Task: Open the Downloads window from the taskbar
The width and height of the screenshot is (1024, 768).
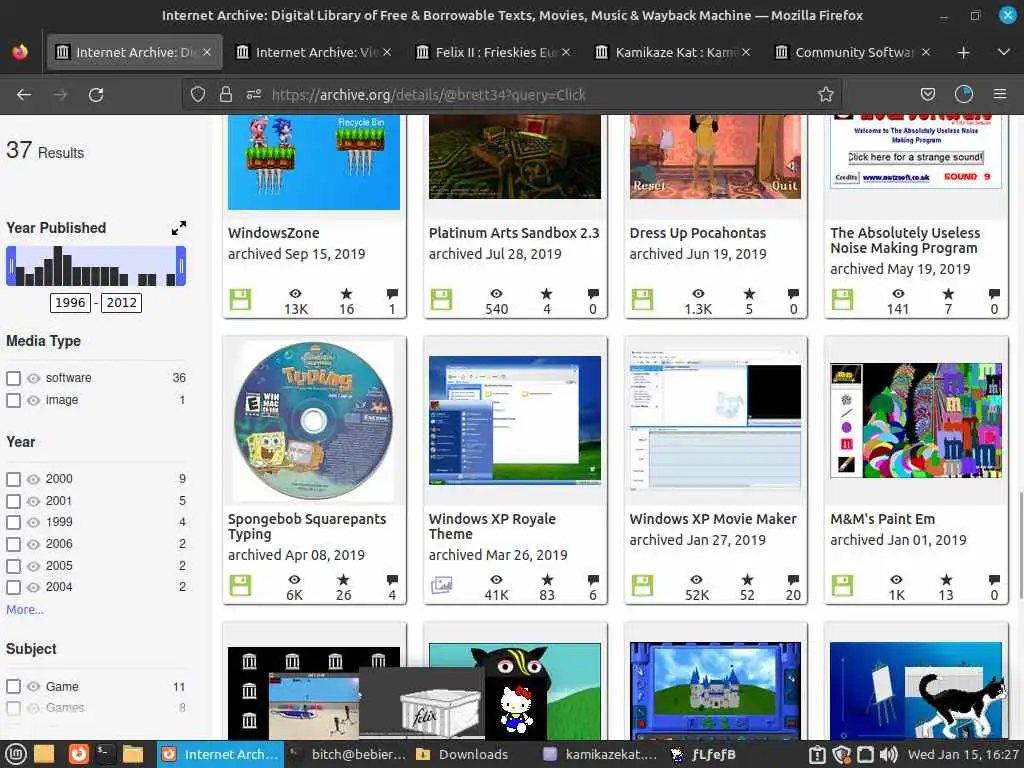Action: [462, 754]
